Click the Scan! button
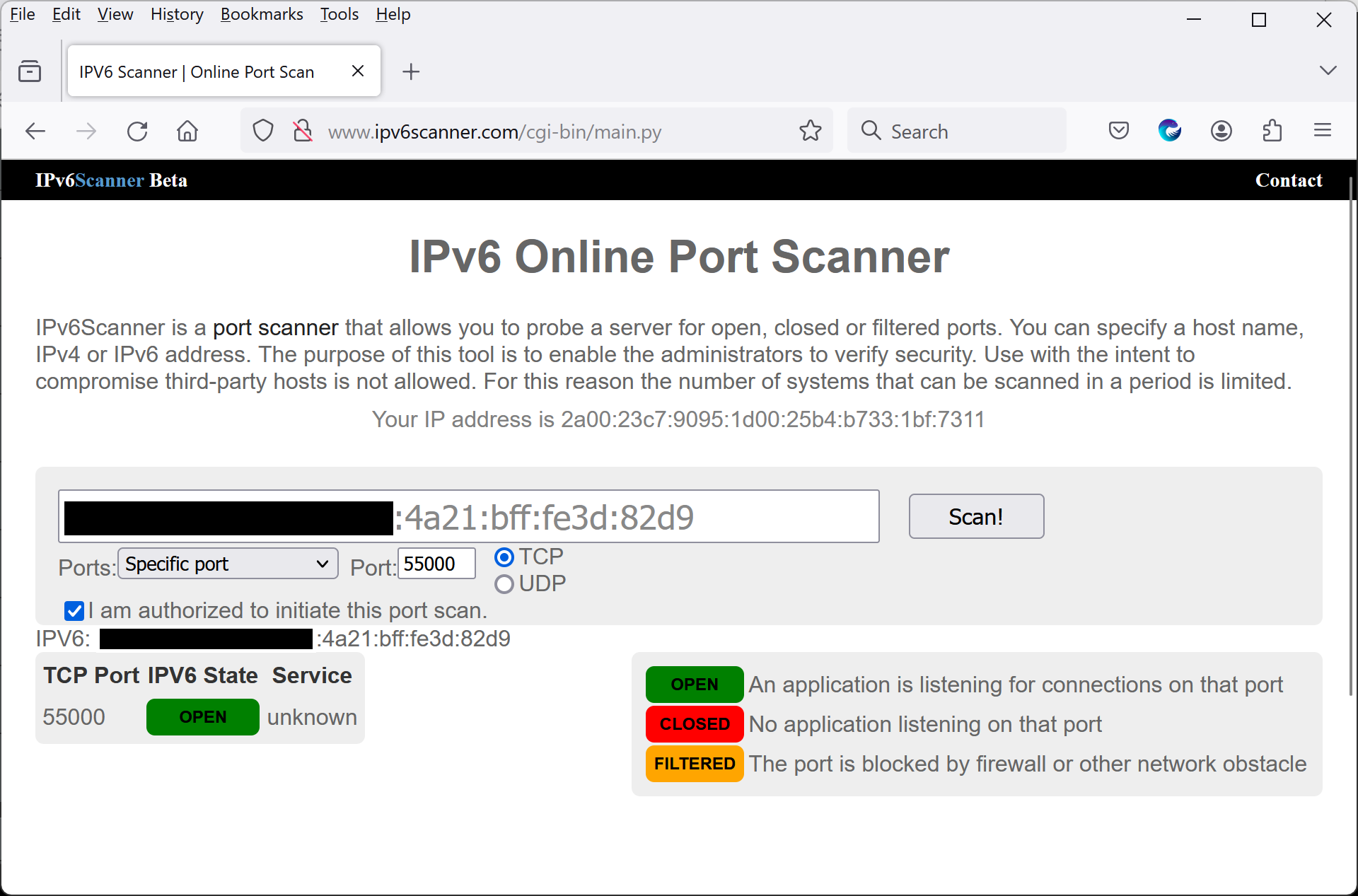Image resolution: width=1358 pixels, height=896 pixels. tap(976, 516)
